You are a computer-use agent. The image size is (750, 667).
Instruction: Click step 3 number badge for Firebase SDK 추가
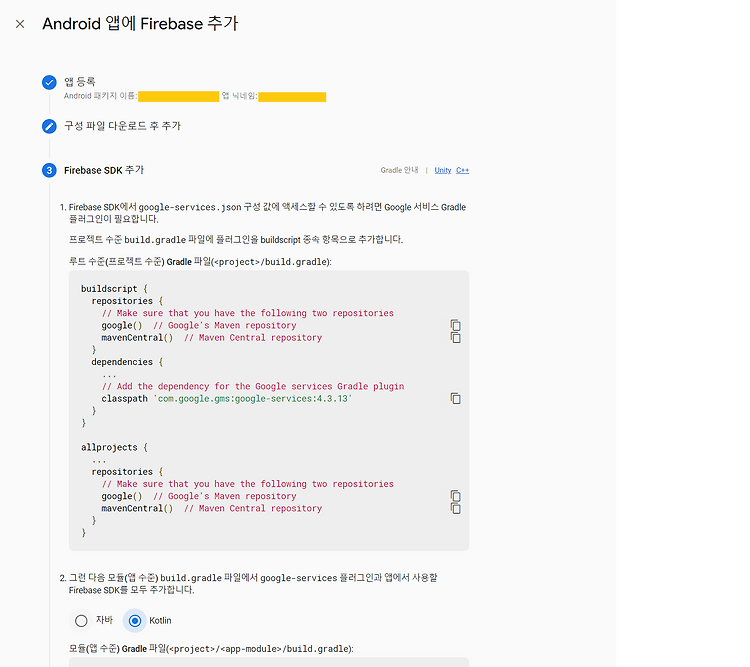click(49, 170)
